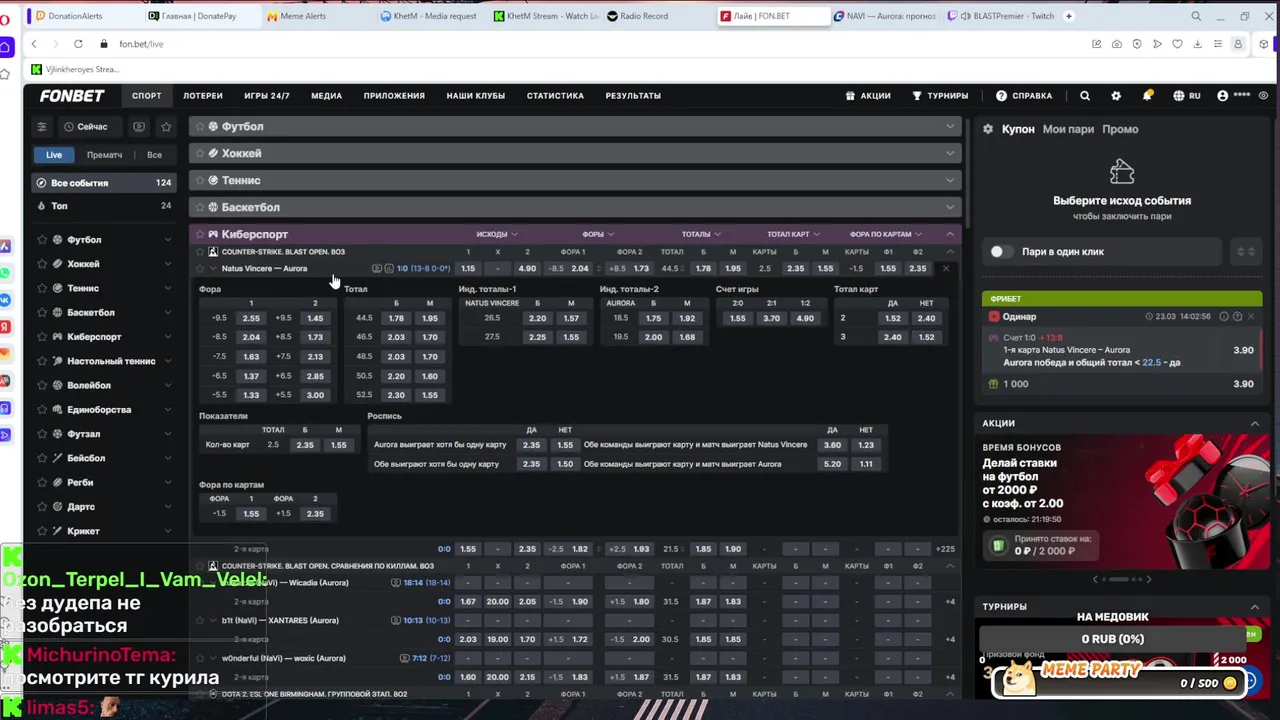Favorite Волейбол in sidebar with its star

point(42,385)
